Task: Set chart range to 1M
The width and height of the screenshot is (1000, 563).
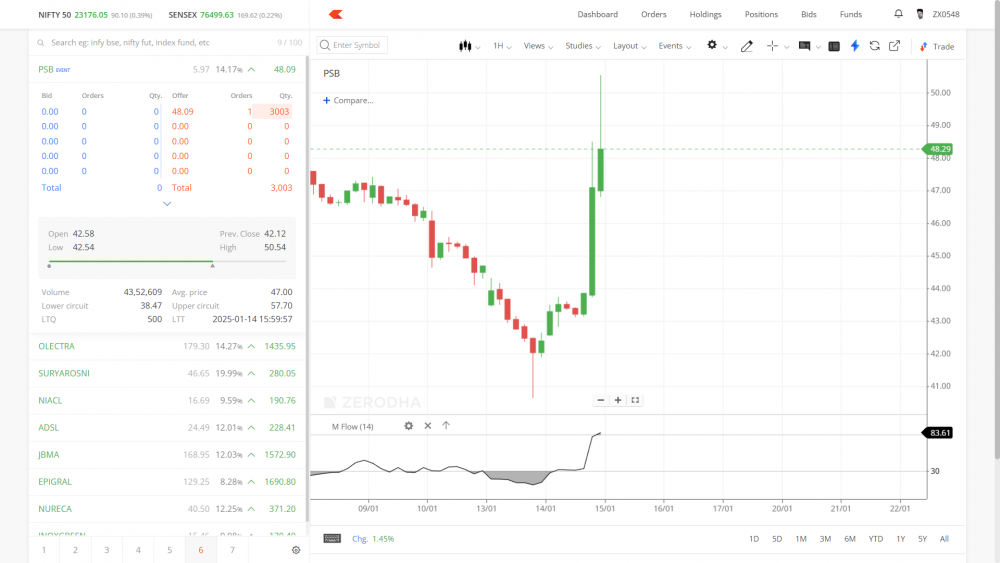Action: point(801,539)
